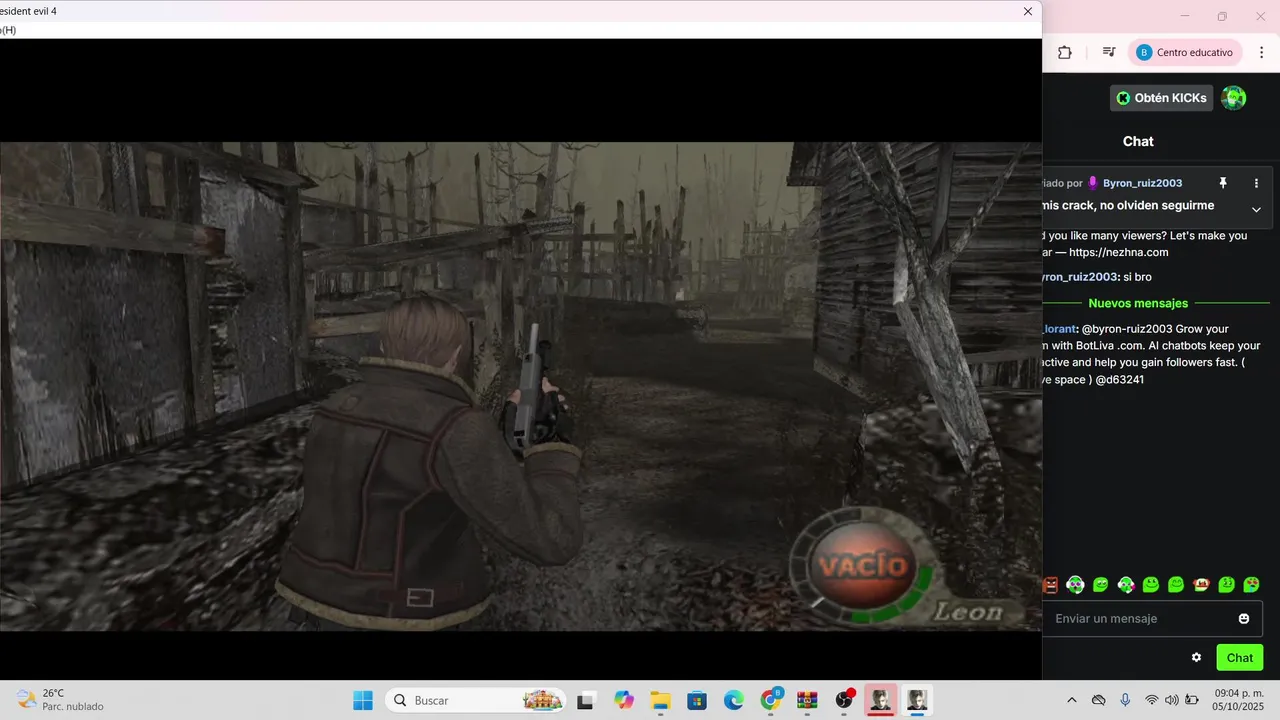The image size is (1280, 720).
Task: Open chat settings gear icon
Action: pos(1196,657)
